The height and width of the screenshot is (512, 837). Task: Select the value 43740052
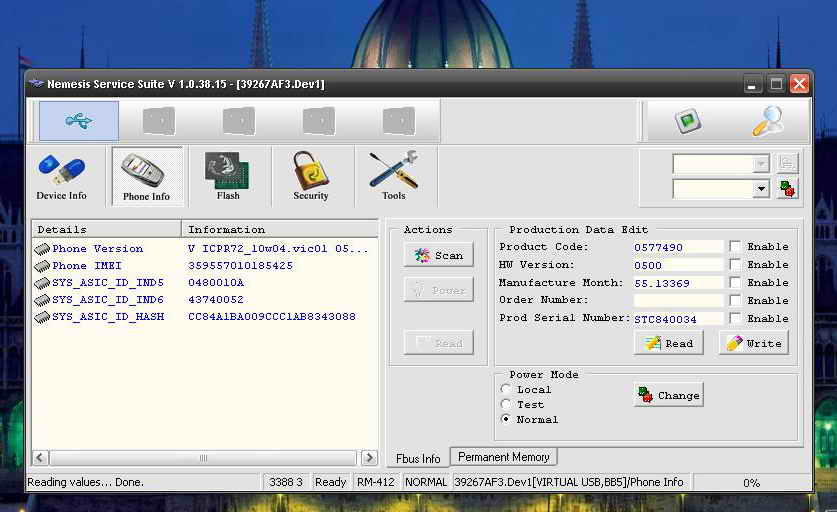[216, 300]
